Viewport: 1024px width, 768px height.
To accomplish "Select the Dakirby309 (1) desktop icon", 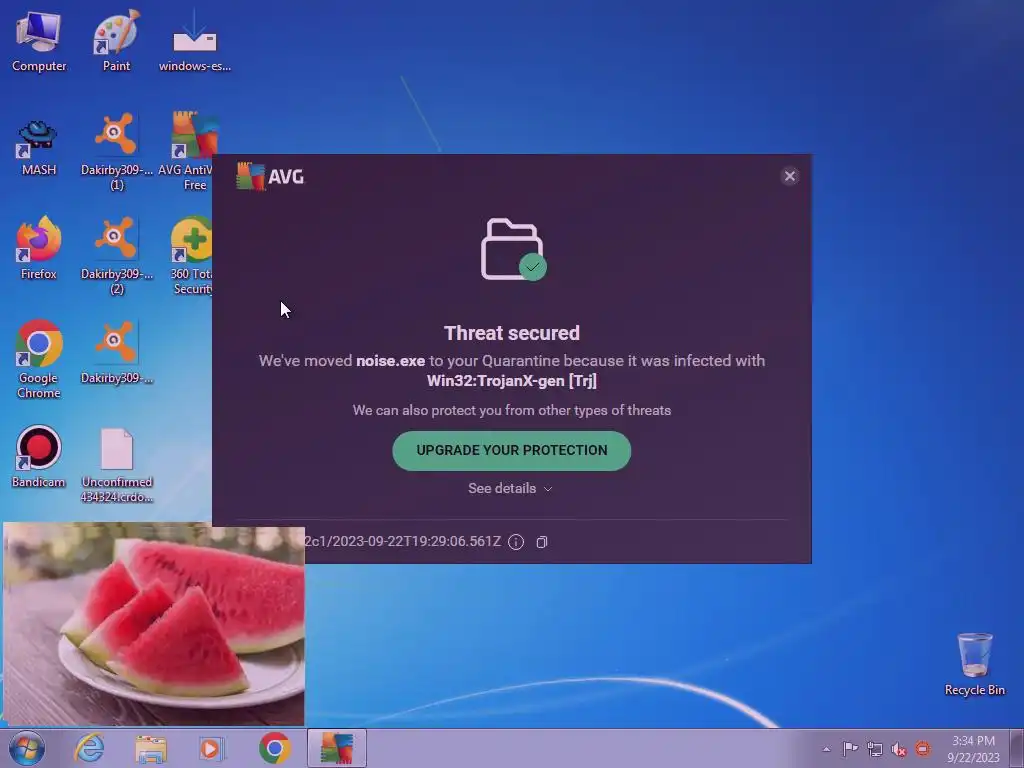I will 116,152.
